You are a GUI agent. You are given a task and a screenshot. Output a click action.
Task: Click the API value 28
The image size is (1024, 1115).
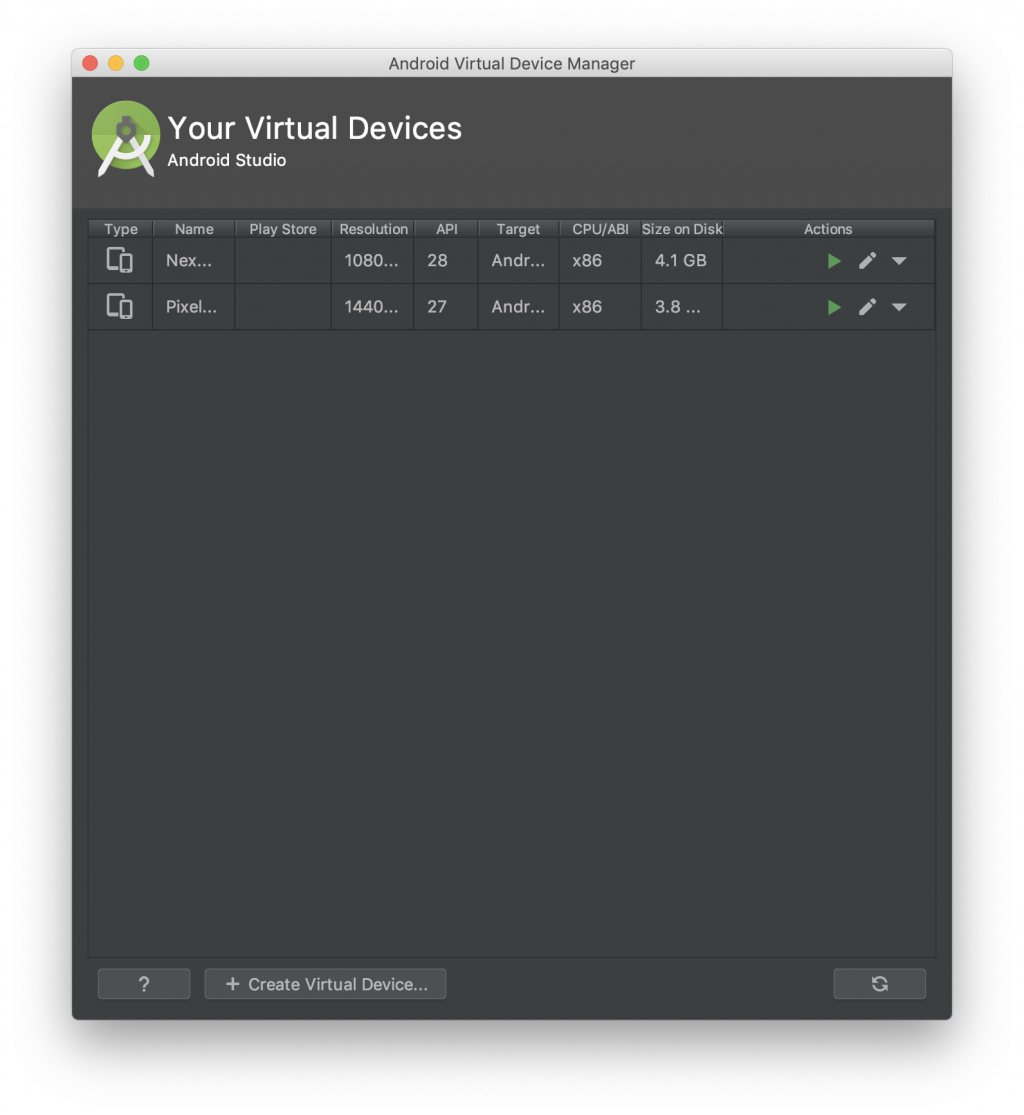pyautogui.click(x=437, y=260)
